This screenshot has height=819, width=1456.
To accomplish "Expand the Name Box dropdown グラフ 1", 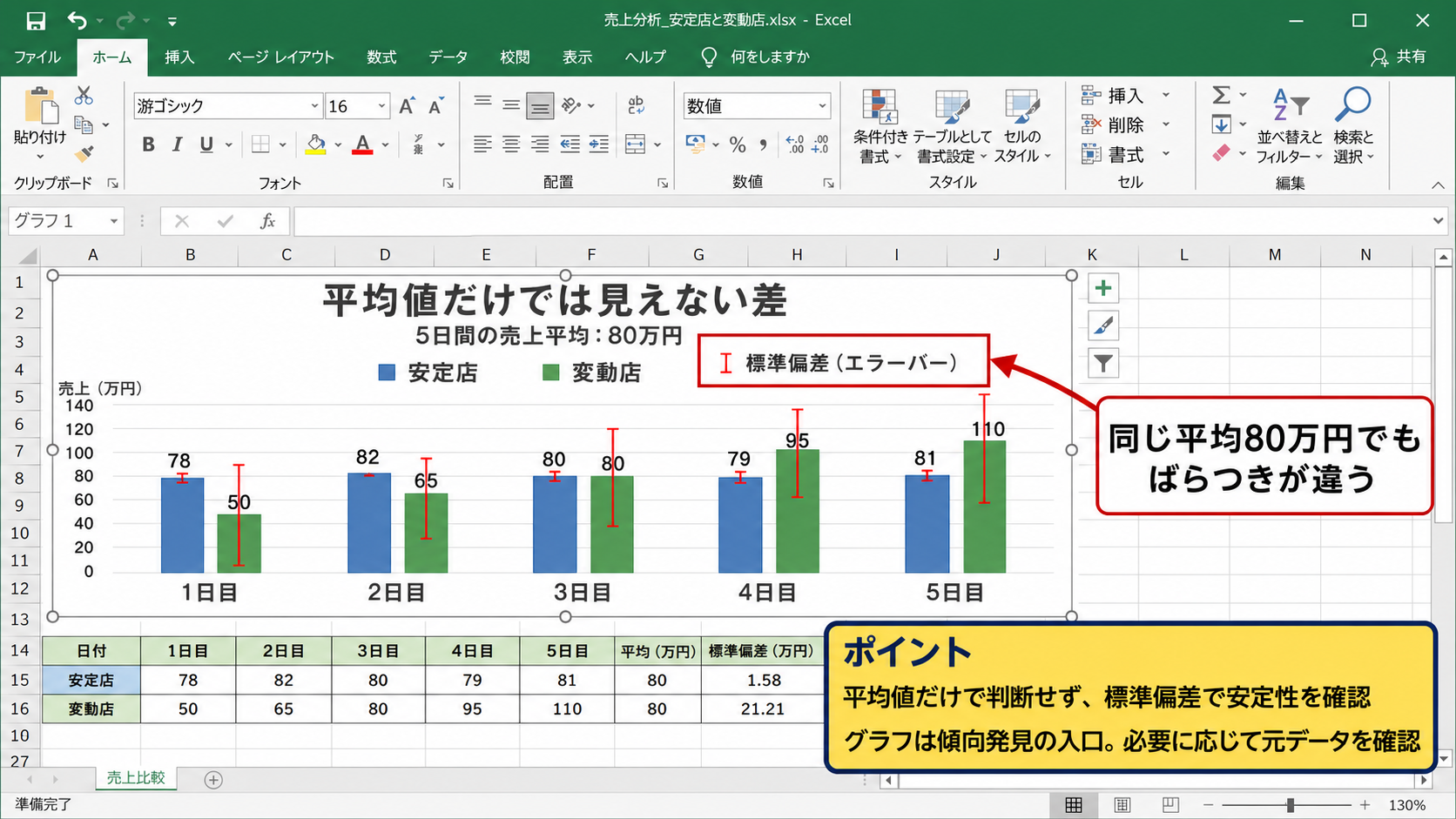I will click(113, 221).
